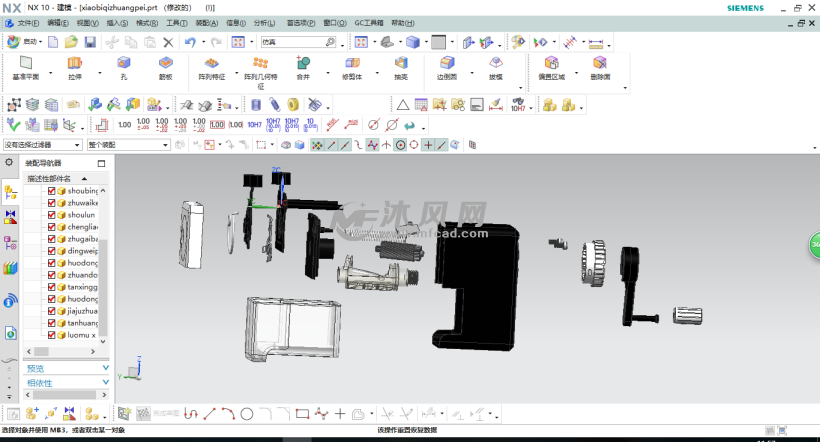Click the navigator settings gear icon
This screenshot has height=442, width=820.
pos(9,163)
